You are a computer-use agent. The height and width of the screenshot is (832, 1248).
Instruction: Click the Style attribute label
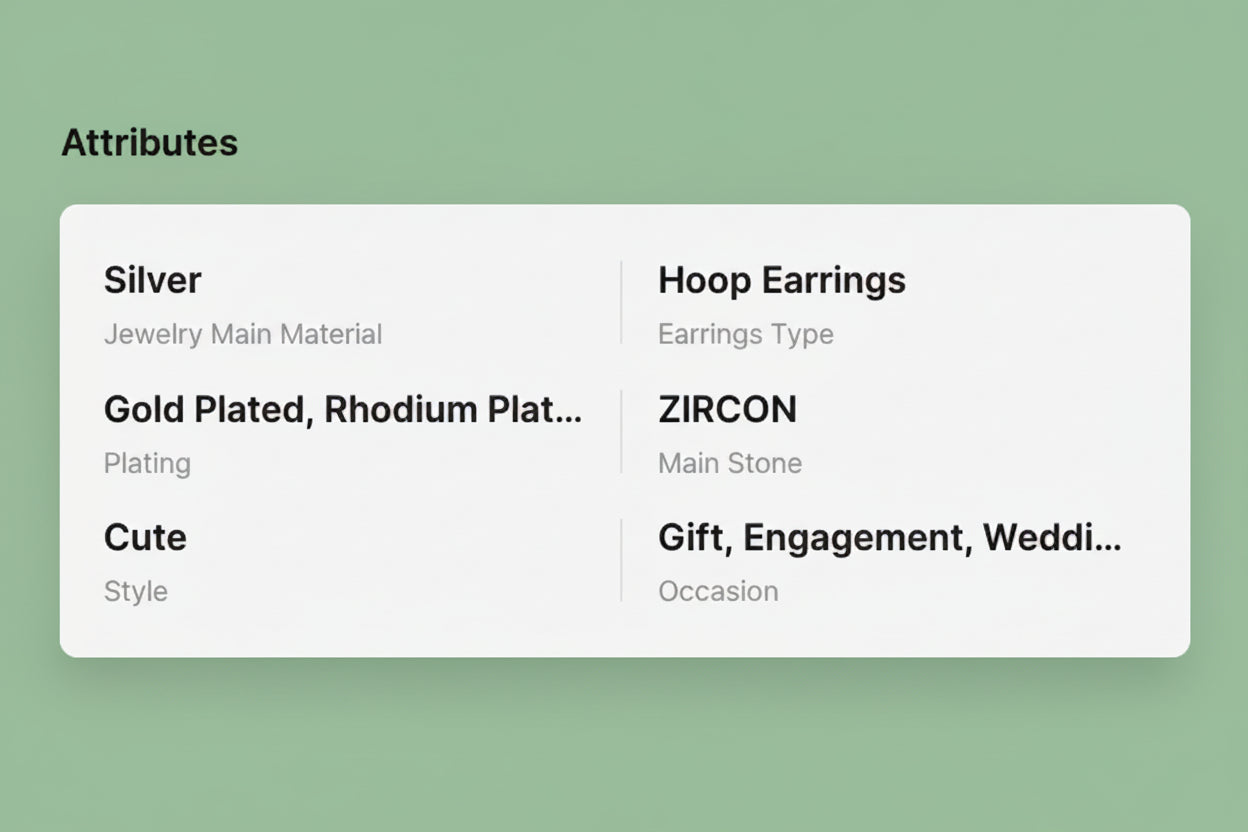click(135, 591)
